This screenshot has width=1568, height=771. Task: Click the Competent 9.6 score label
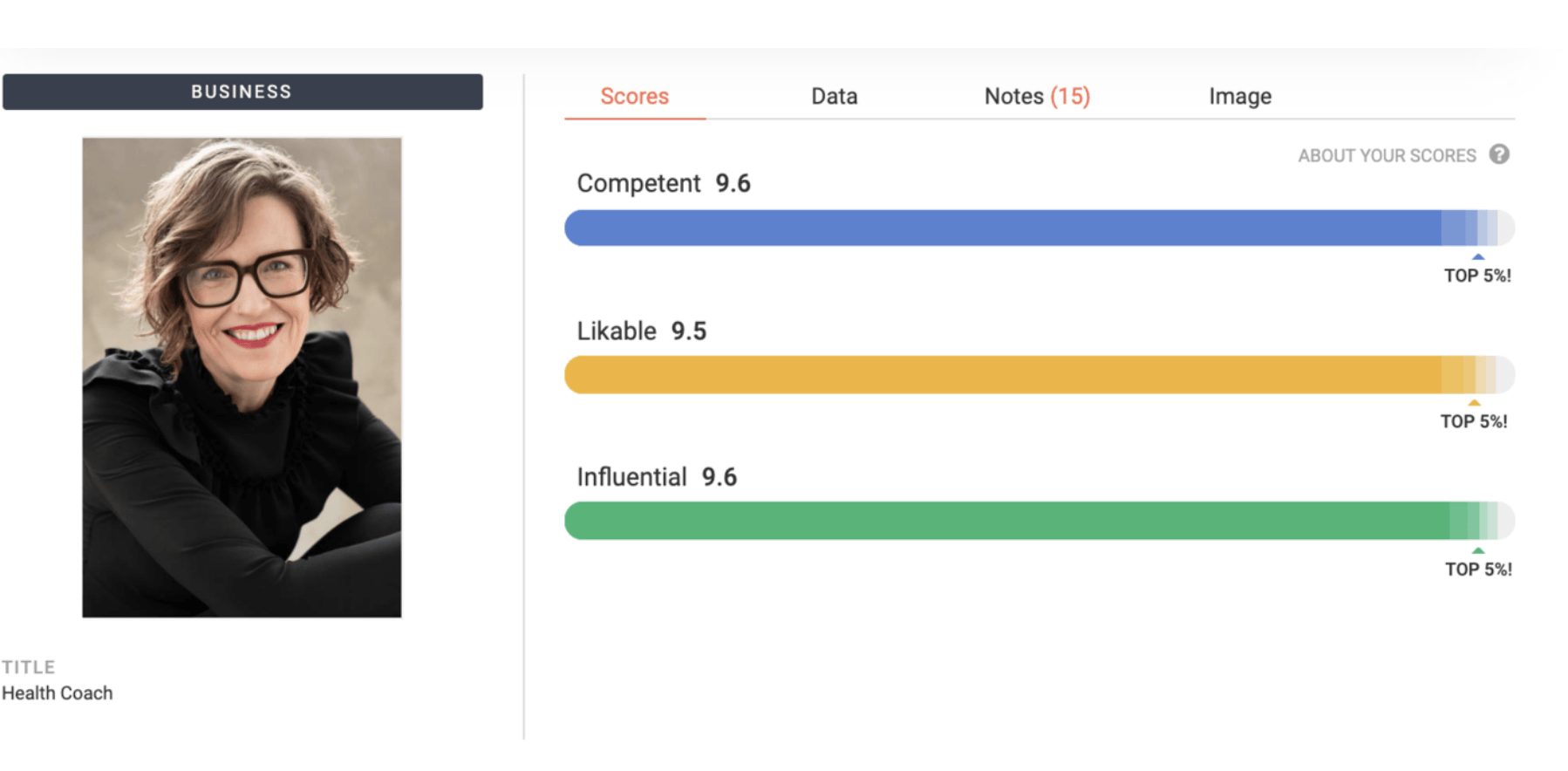point(664,183)
